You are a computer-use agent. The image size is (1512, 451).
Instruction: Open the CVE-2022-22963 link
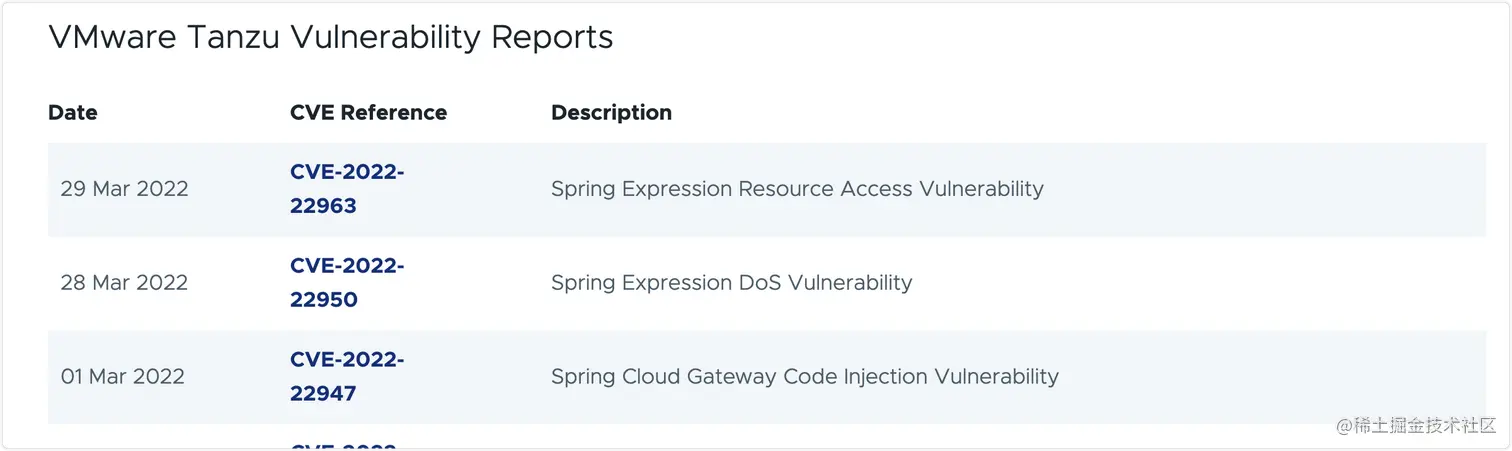point(346,189)
